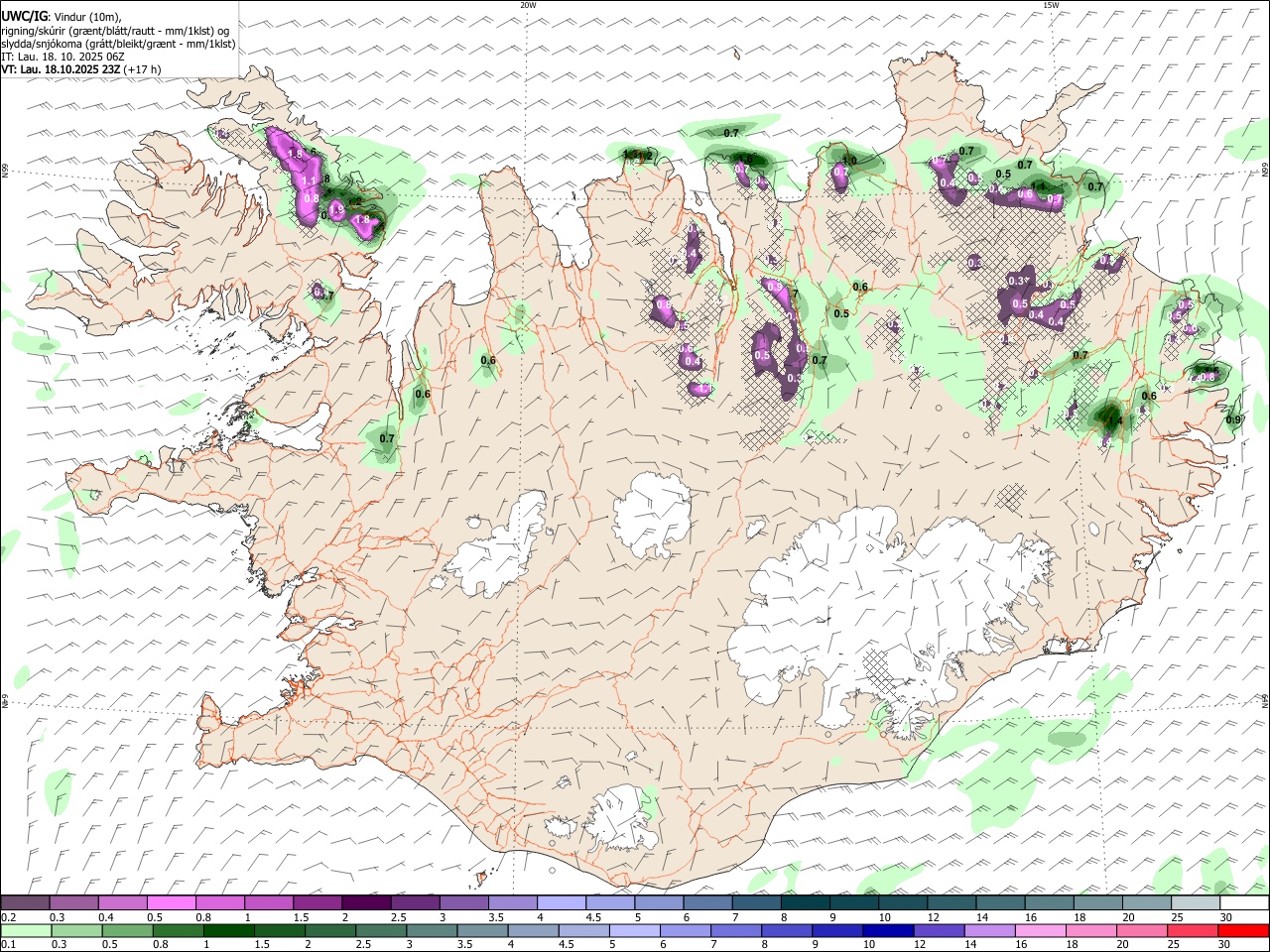Pick rain legend swatch labeled 6
The image size is (1270, 952).
pos(686,930)
